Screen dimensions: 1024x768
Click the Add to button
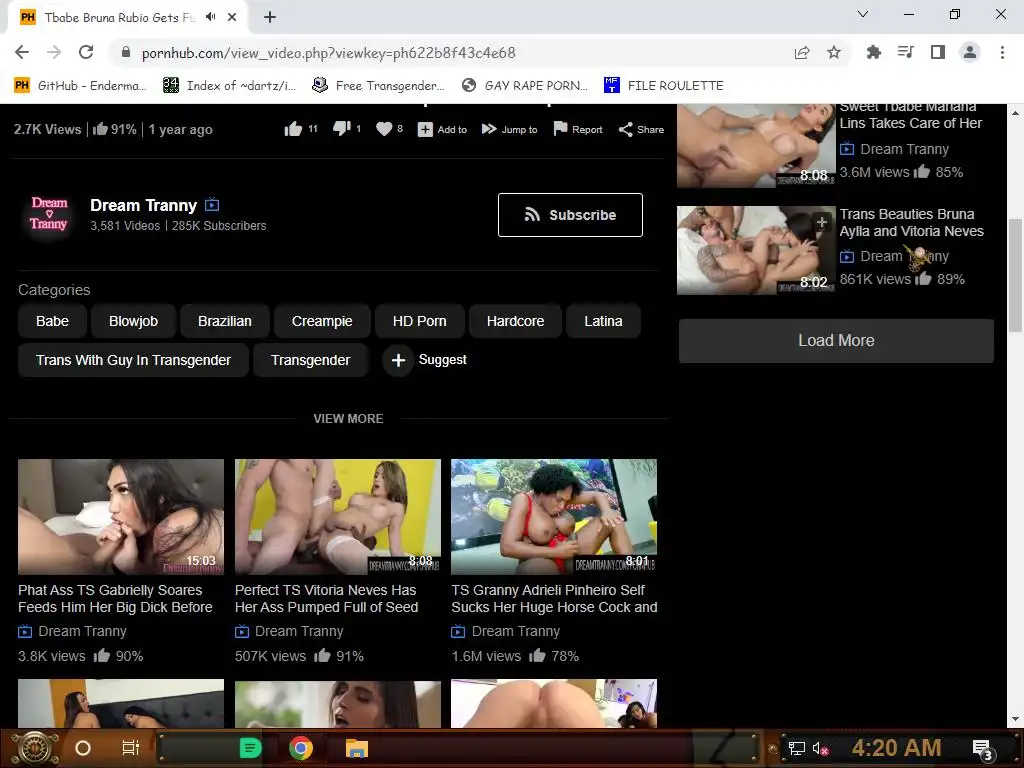click(443, 129)
